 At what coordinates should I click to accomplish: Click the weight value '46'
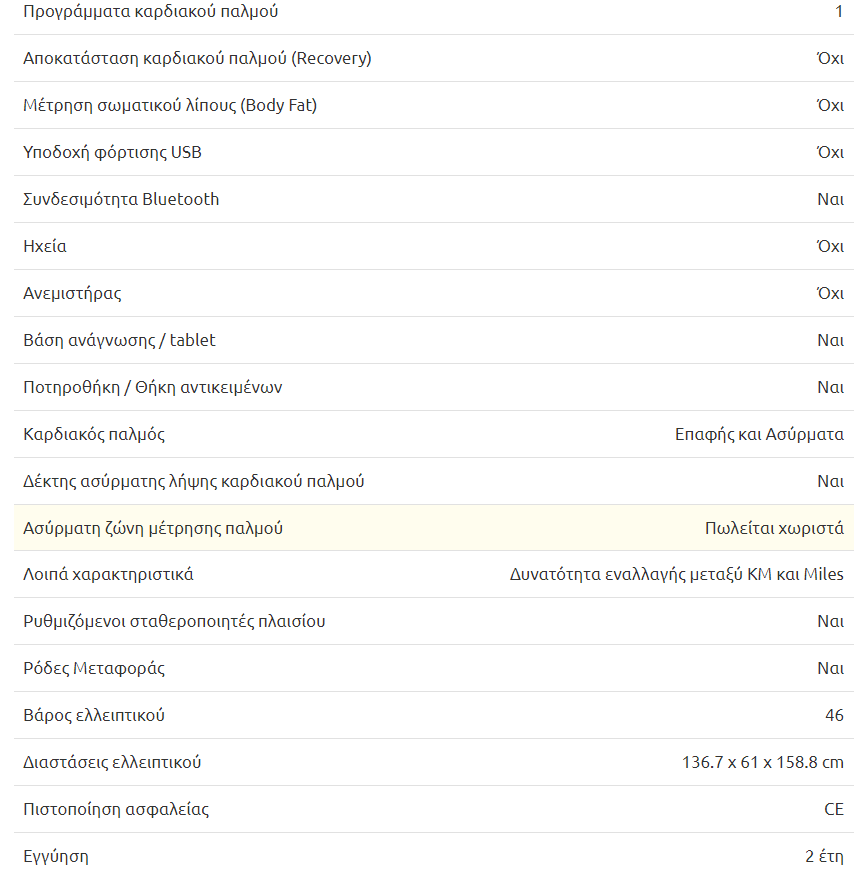(x=834, y=715)
